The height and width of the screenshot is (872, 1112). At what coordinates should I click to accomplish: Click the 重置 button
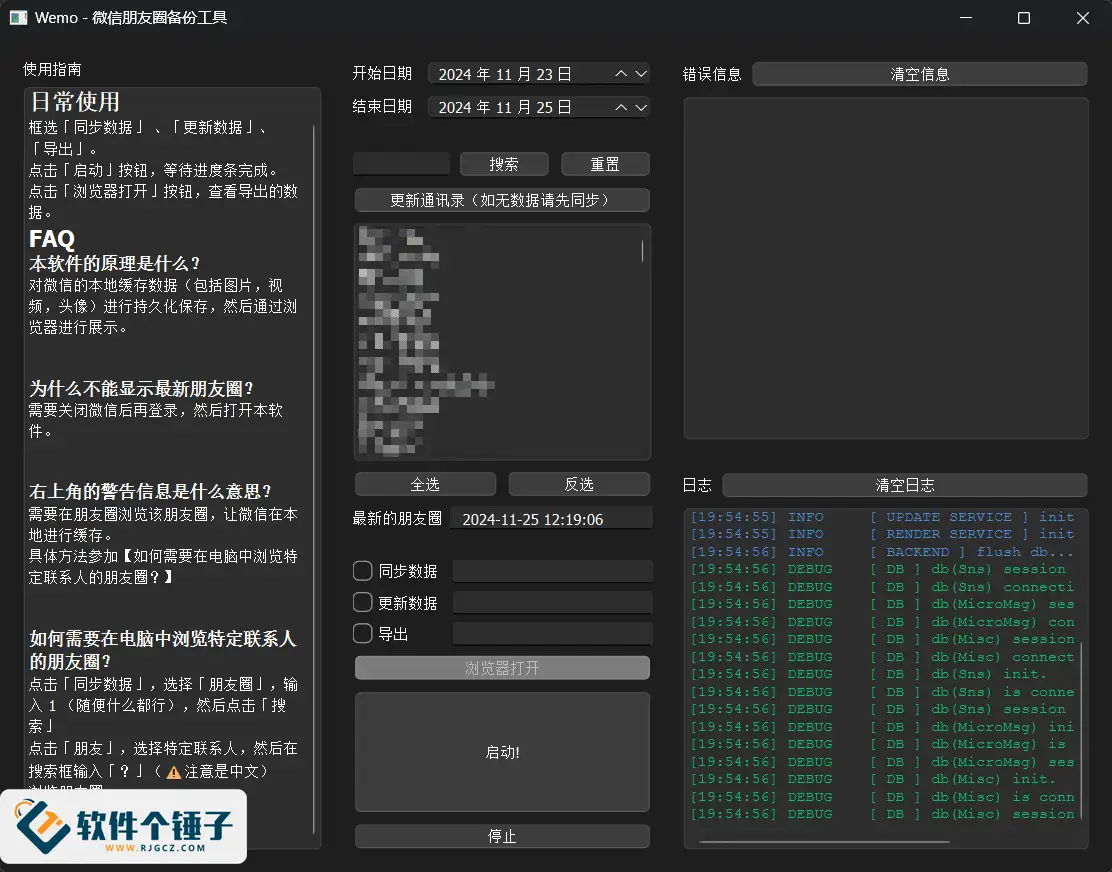[x=605, y=164]
